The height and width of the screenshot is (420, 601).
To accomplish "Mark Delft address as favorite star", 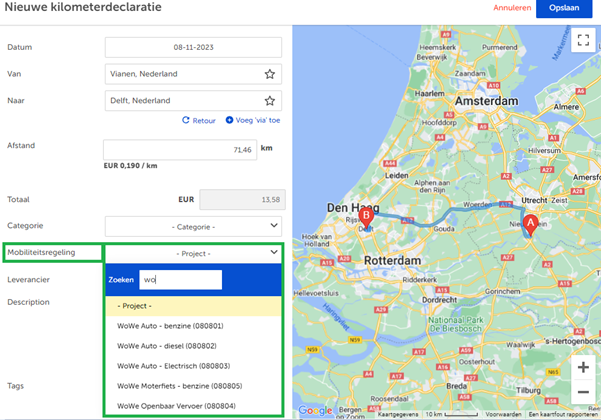I will pos(270,101).
